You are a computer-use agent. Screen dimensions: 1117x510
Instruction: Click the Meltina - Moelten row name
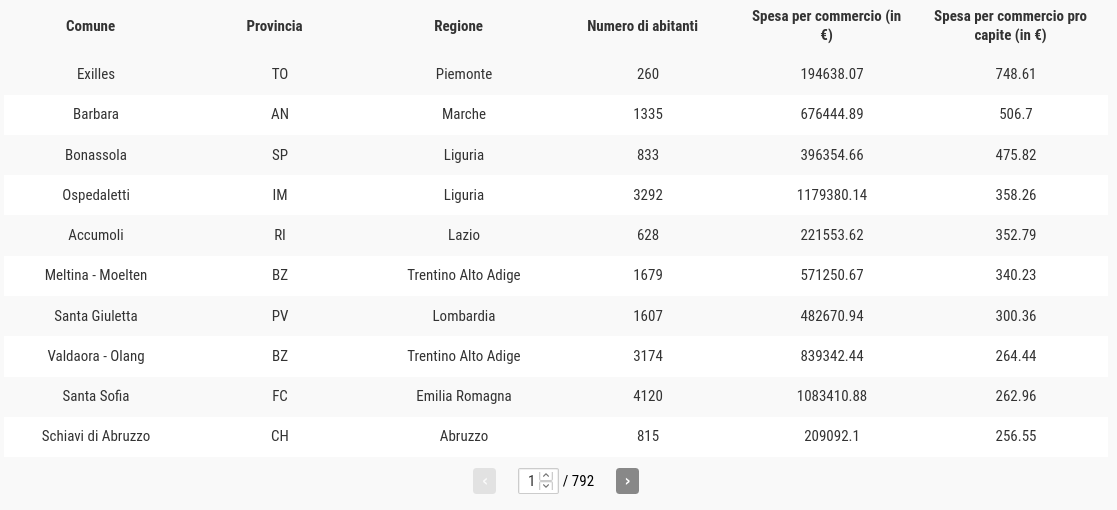95,275
